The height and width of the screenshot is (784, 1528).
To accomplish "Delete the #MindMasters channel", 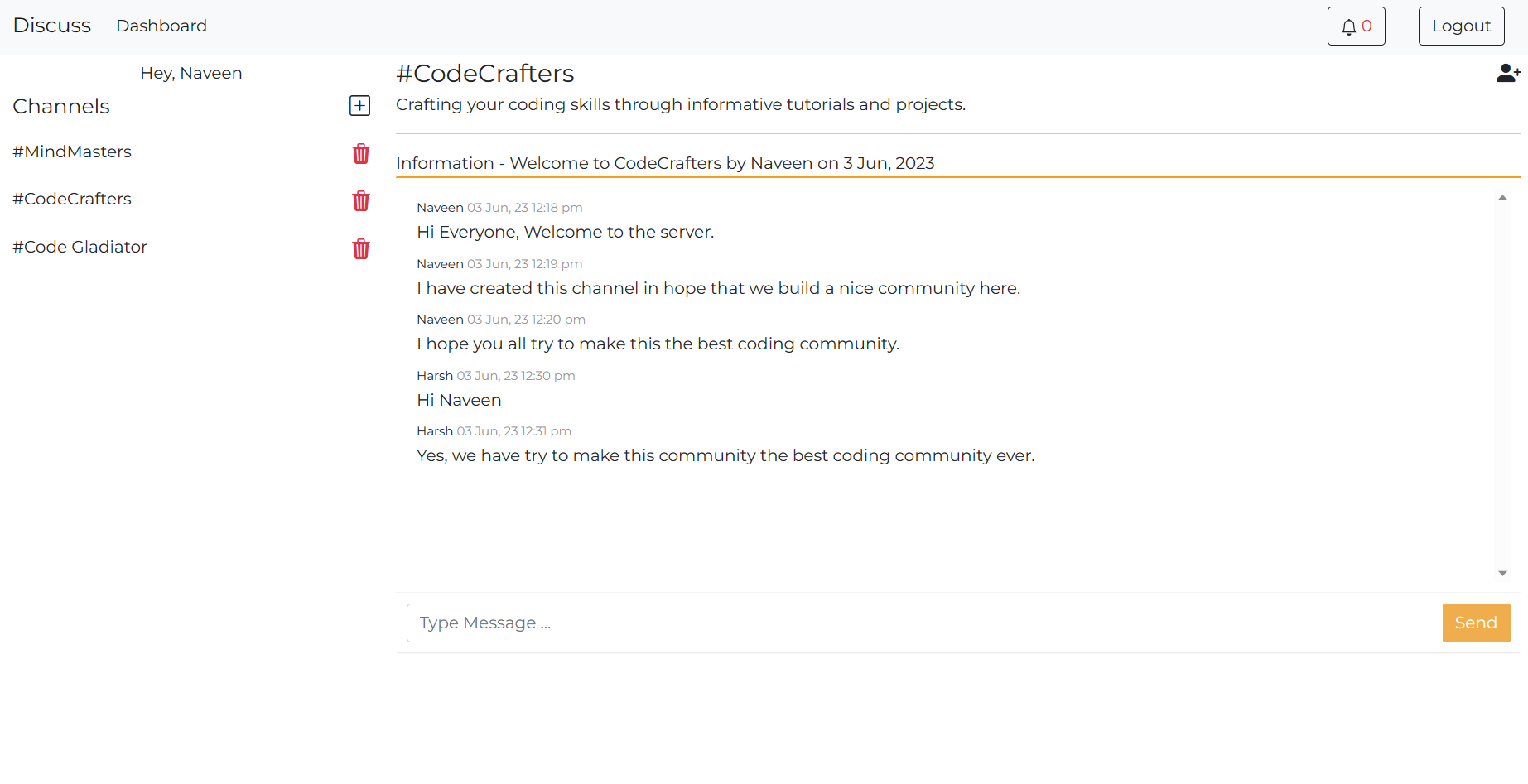I will [361, 153].
